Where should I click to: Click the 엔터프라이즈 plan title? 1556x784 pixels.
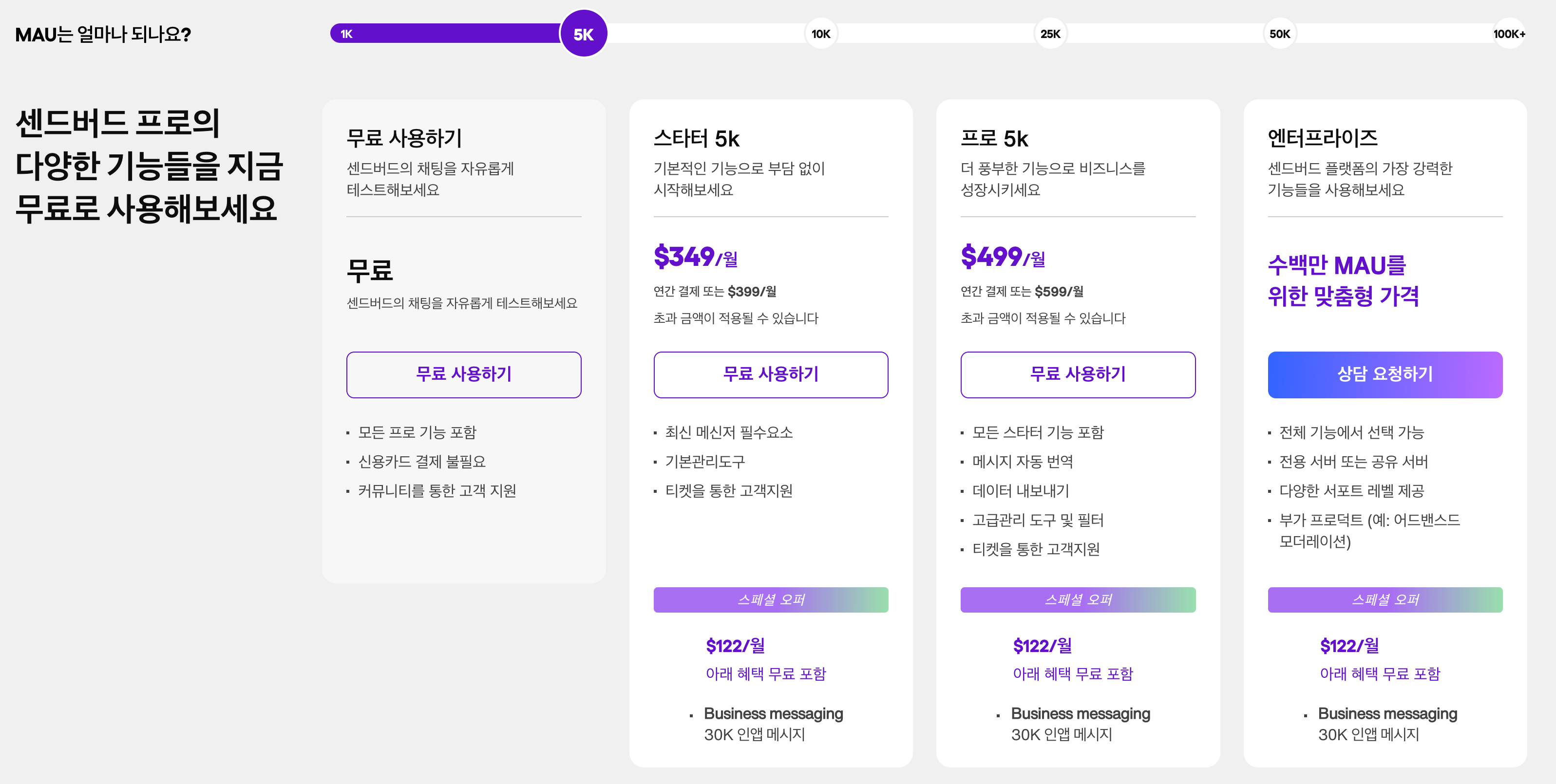click(1322, 138)
